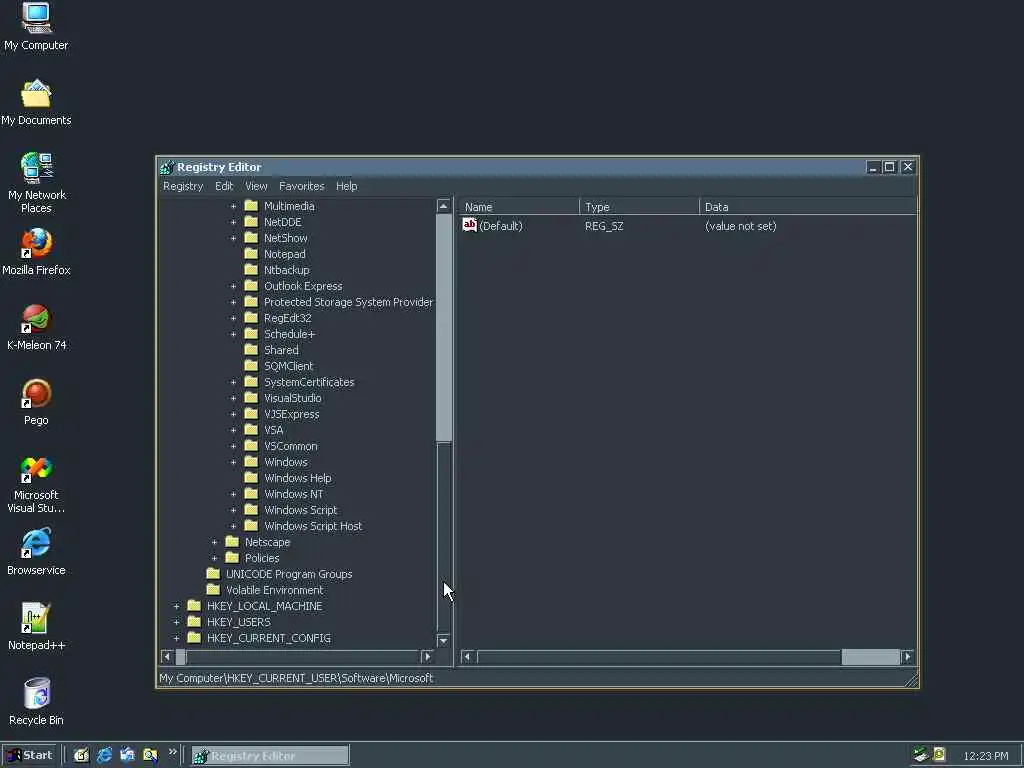Image resolution: width=1024 pixels, height=768 pixels.
Task: Click tree pane scroll down arrow
Action: [x=443, y=641]
